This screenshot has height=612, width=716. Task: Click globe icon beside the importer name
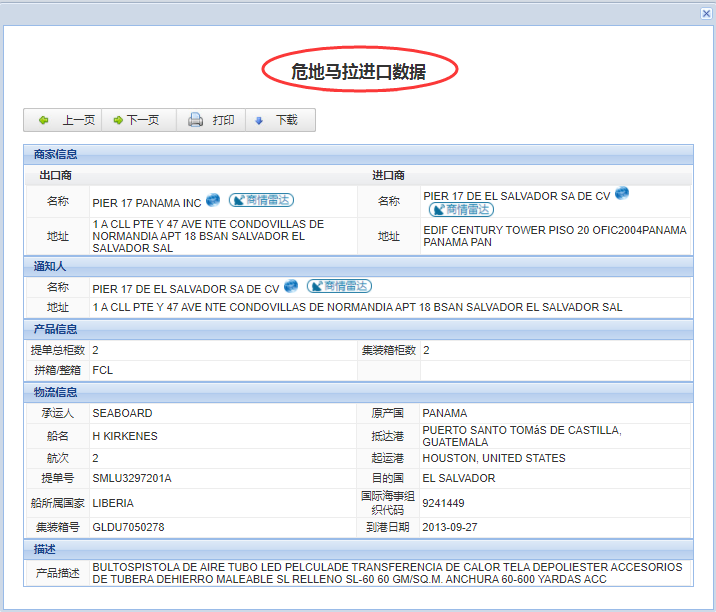tap(621, 193)
